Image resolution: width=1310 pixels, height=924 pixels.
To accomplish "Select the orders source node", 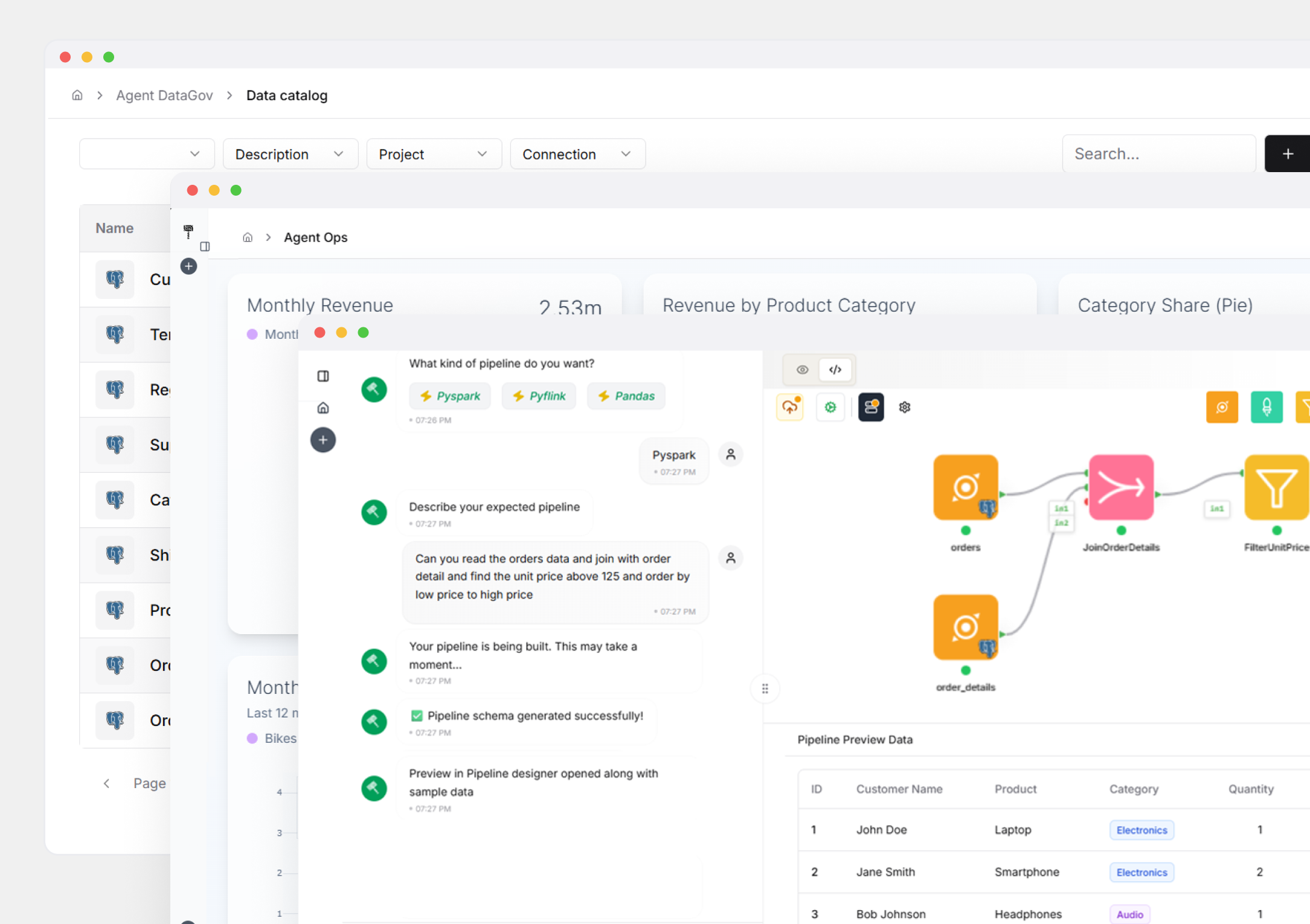I will pos(965,487).
